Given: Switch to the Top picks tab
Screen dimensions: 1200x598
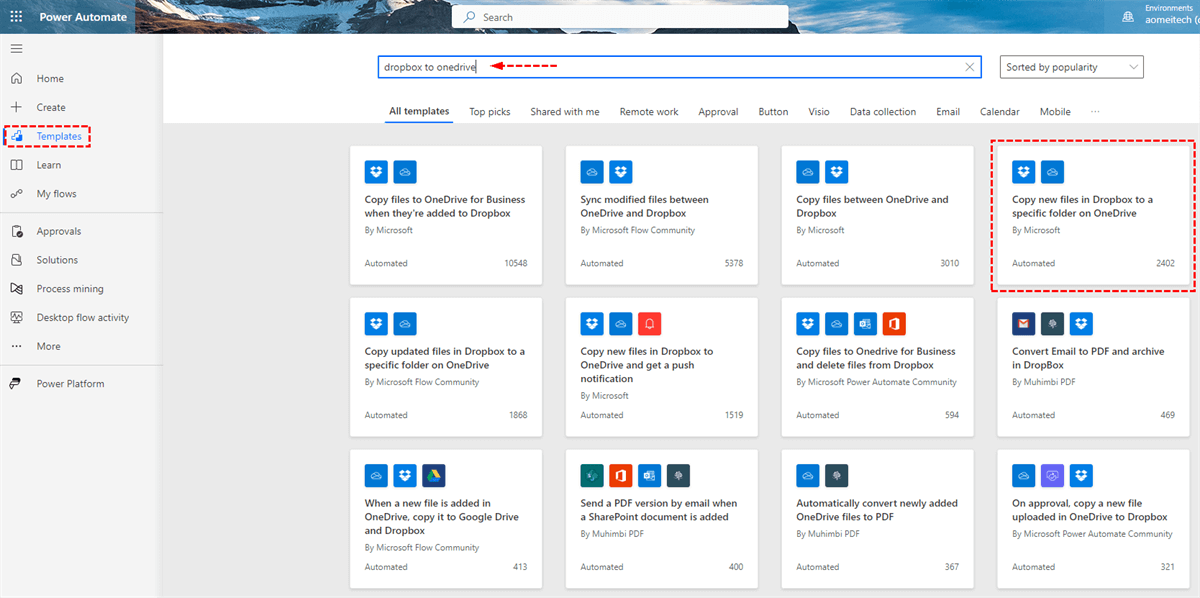Looking at the screenshot, I should point(490,112).
